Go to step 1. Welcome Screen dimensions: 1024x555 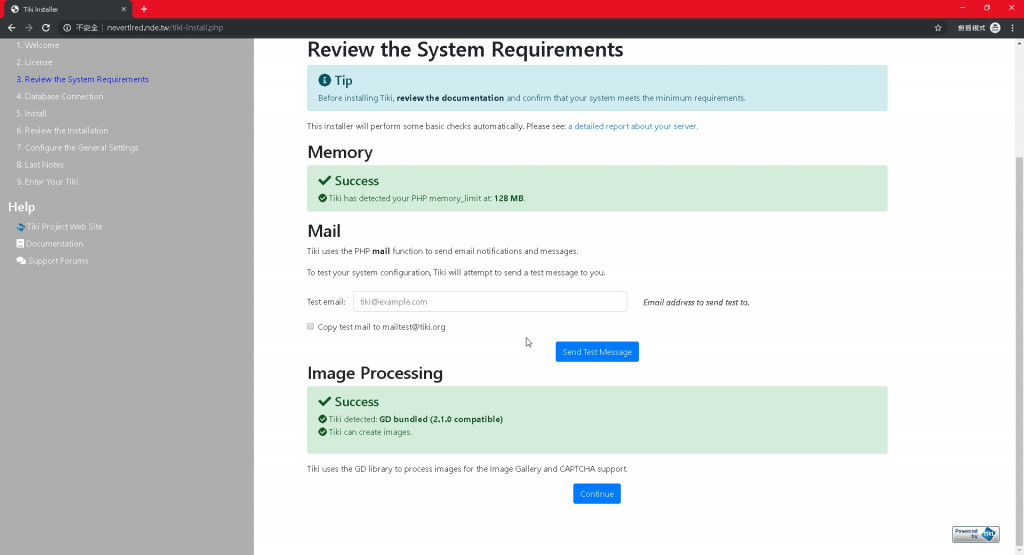38,45
